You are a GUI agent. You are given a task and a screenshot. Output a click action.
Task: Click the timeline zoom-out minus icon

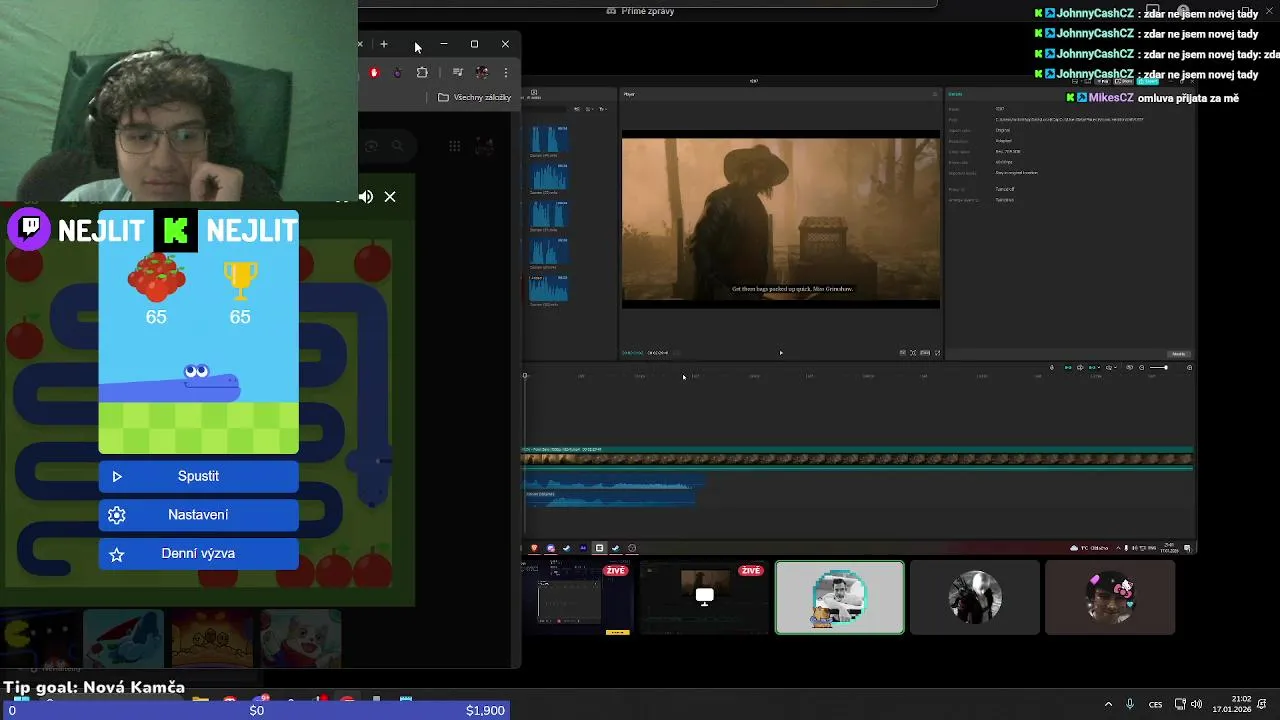[1141, 367]
